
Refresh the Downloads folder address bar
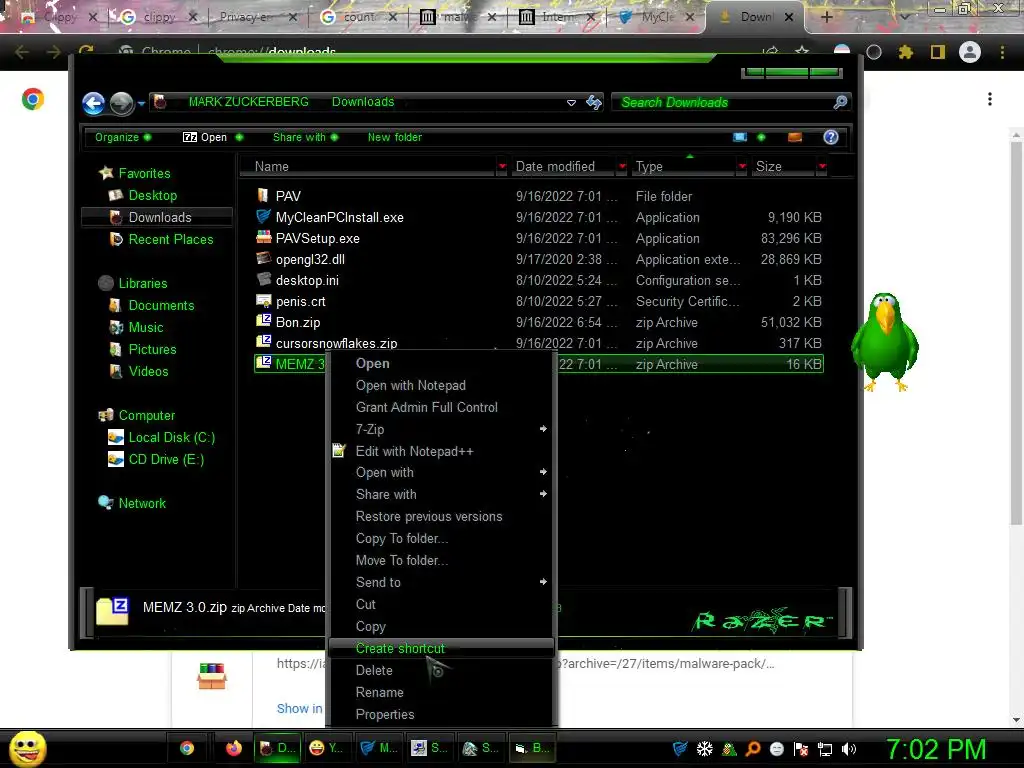(x=594, y=102)
